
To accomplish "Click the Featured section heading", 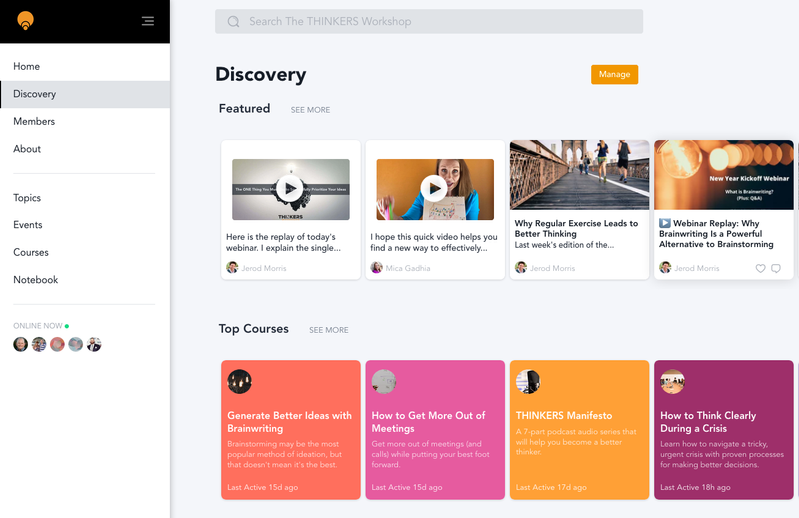I will [245, 108].
